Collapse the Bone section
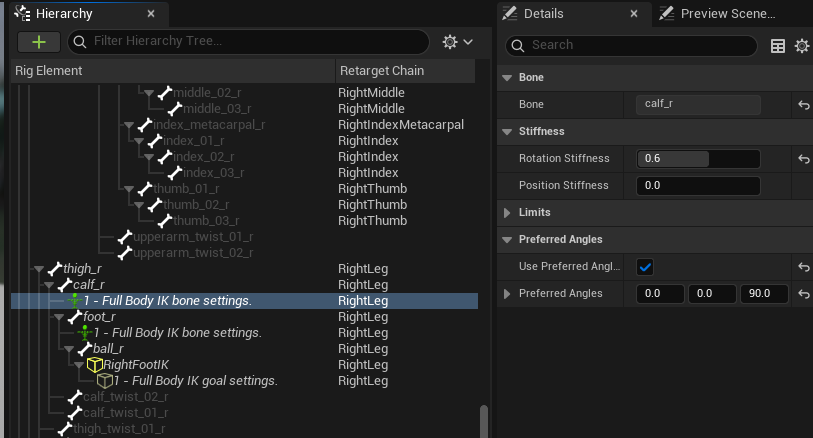This screenshot has height=438, width=813. [507, 78]
